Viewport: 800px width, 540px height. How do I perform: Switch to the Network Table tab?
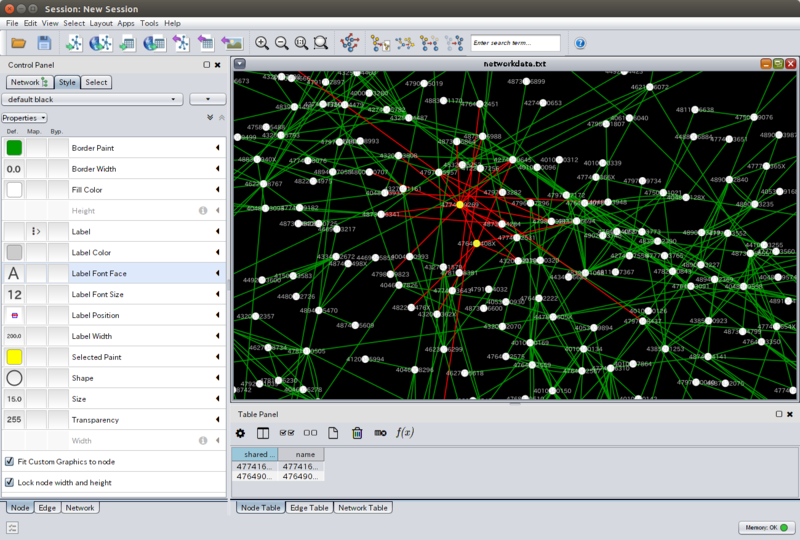point(363,507)
